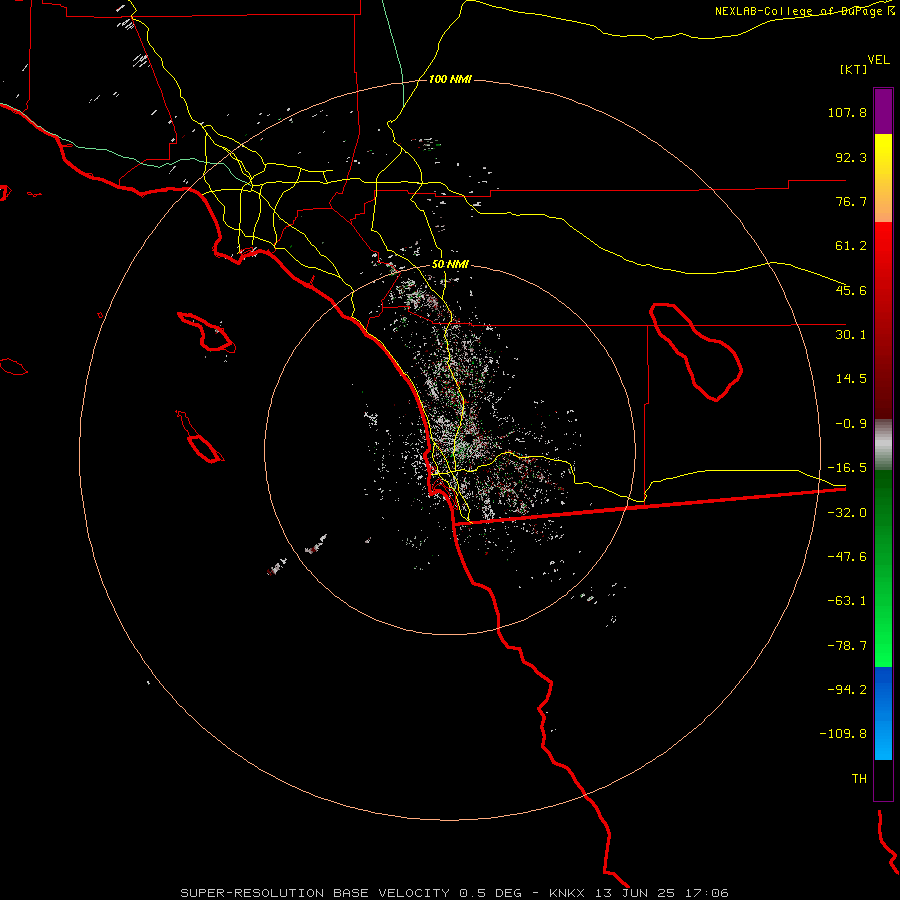Click the 107.8 legend value
The image size is (900, 900).
[x=847, y=112]
